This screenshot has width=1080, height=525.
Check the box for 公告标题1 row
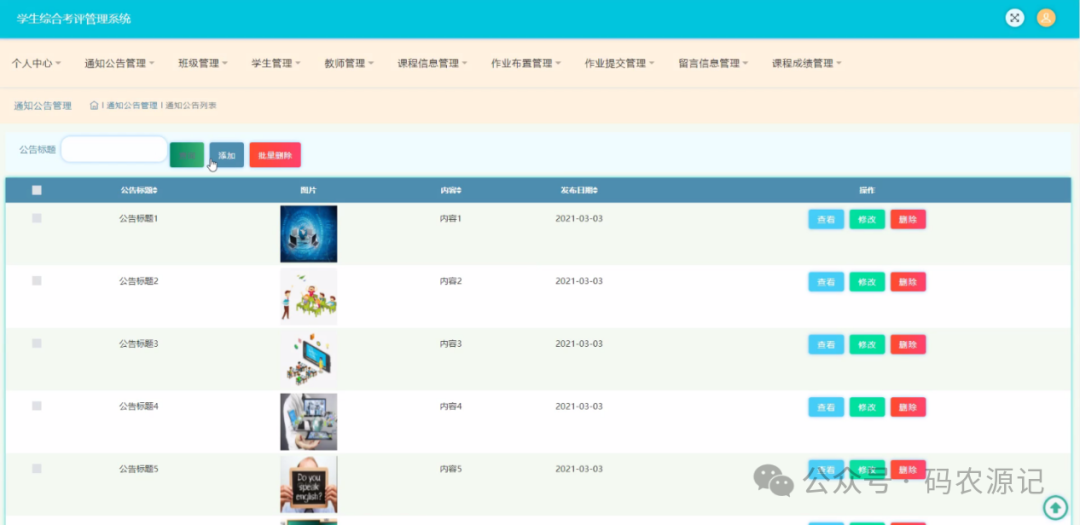tap(37, 218)
